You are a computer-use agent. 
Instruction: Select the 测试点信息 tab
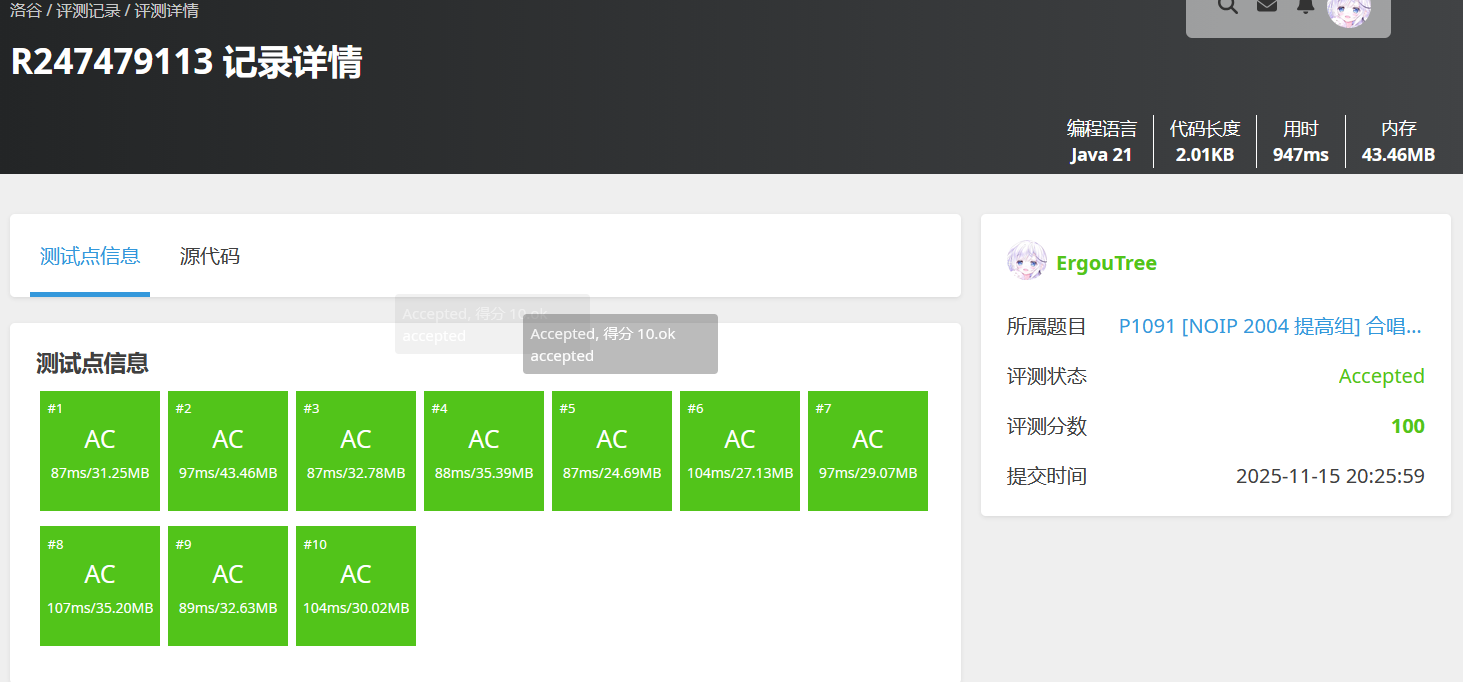click(x=90, y=256)
